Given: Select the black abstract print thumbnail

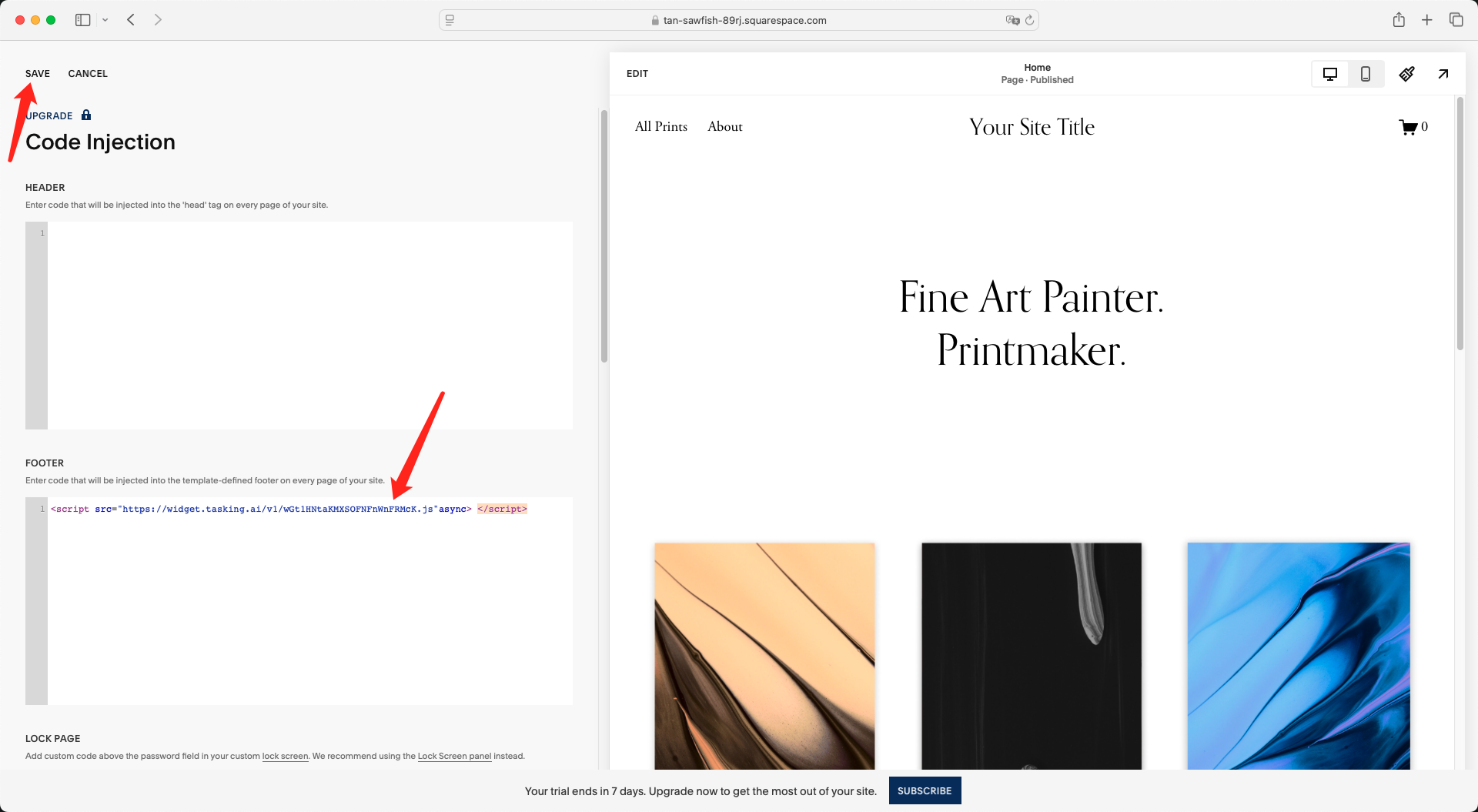Looking at the screenshot, I should pyautogui.click(x=1032, y=656).
